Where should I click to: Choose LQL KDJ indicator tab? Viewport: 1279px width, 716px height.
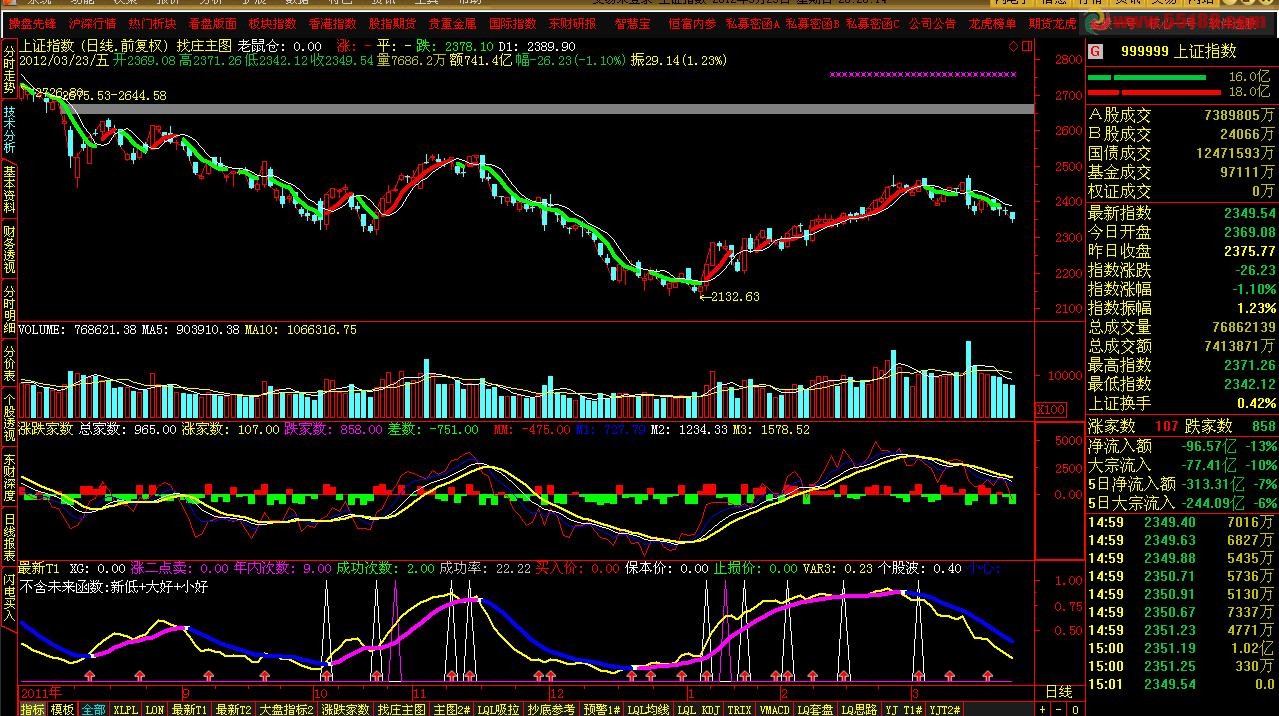coord(698,709)
